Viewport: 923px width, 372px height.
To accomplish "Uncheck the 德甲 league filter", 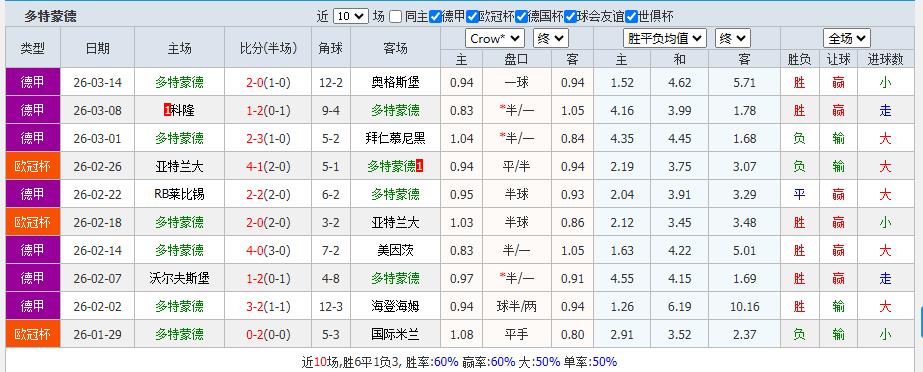I will click(435, 16).
